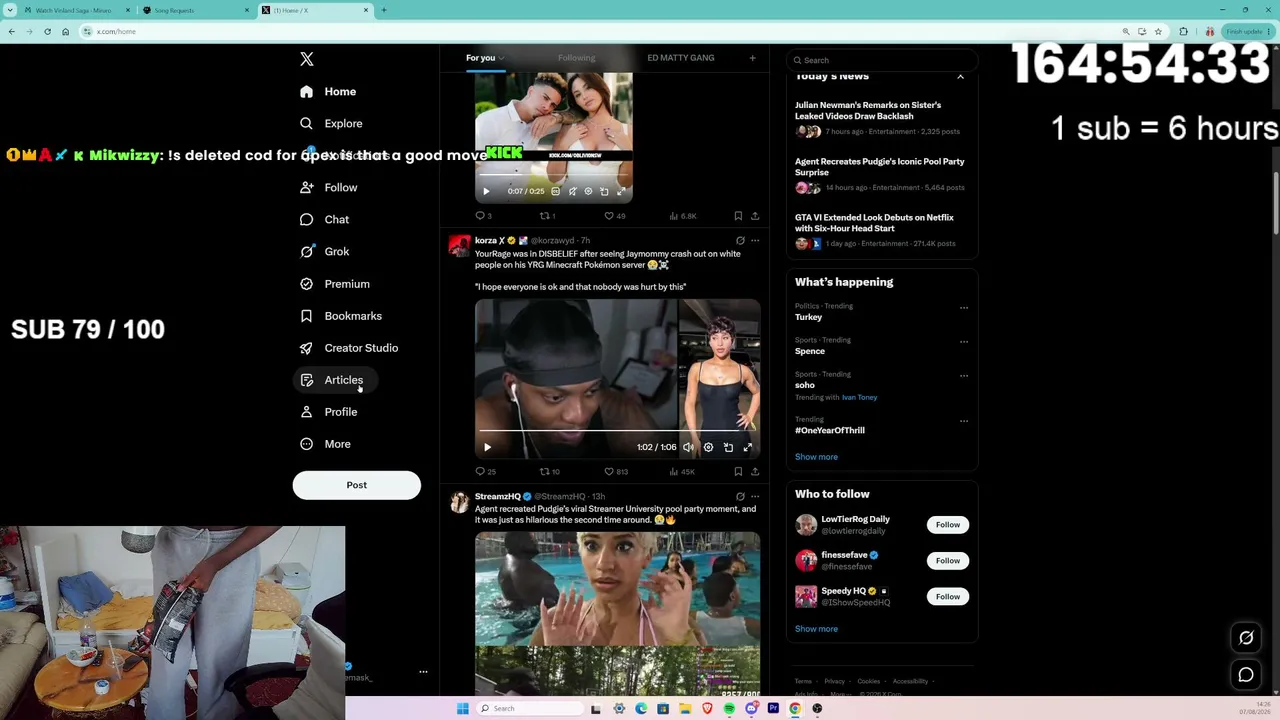The height and width of the screenshot is (720, 1280).
Task: Open video settings on korza's video
Action: click(708, 447)
